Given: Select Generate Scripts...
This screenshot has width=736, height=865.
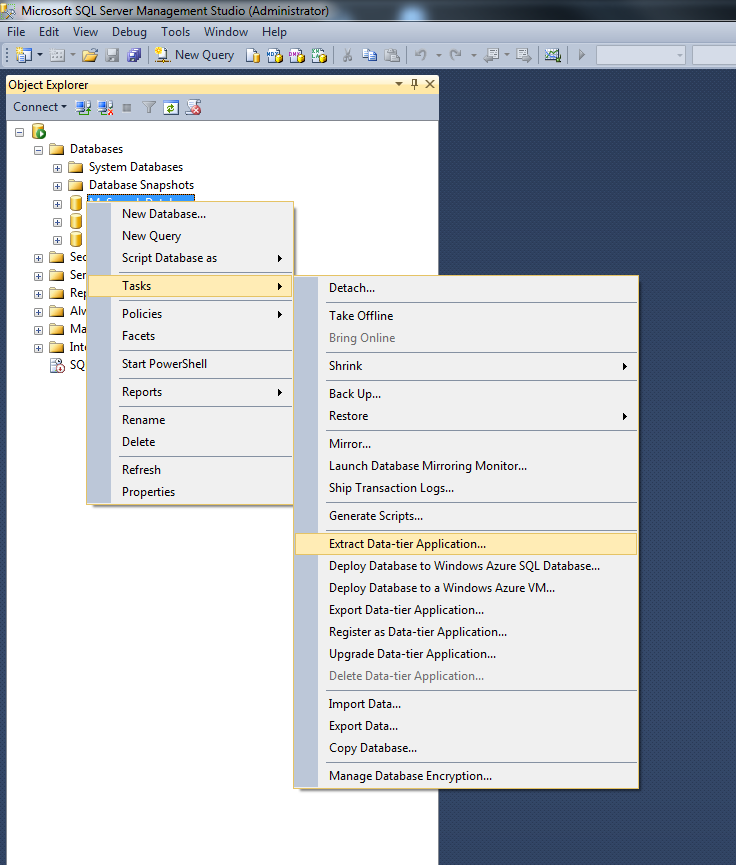Looking at the screenshot, I should pyautogui.click(x=466, y=516).
